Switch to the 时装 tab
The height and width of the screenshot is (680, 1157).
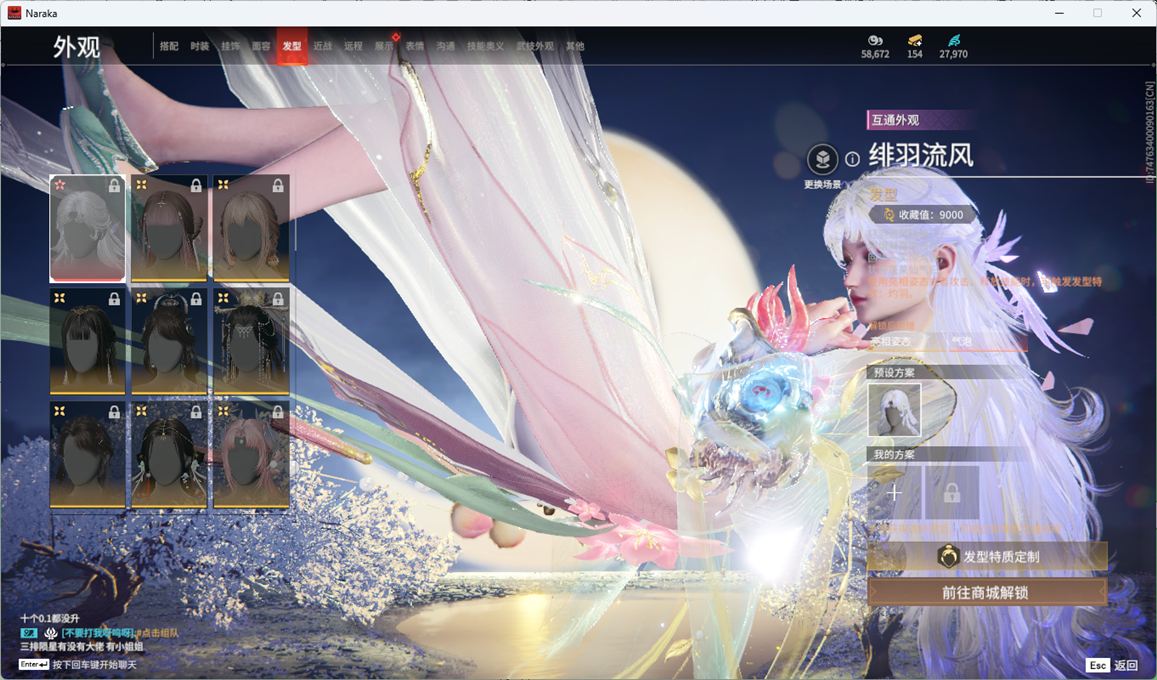point(199,46)
